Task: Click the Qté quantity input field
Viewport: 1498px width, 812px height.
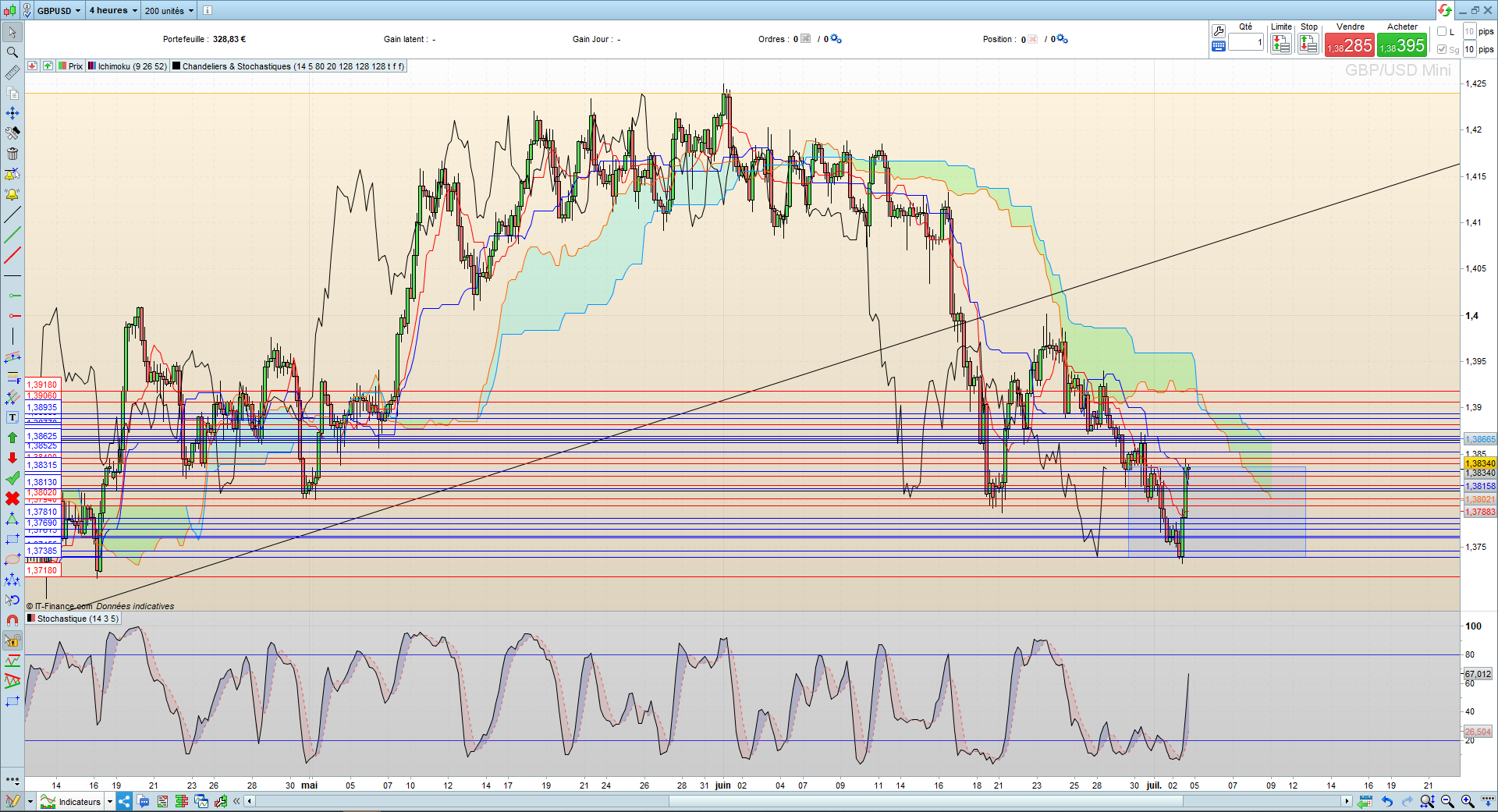Action: click(1246, 42)
